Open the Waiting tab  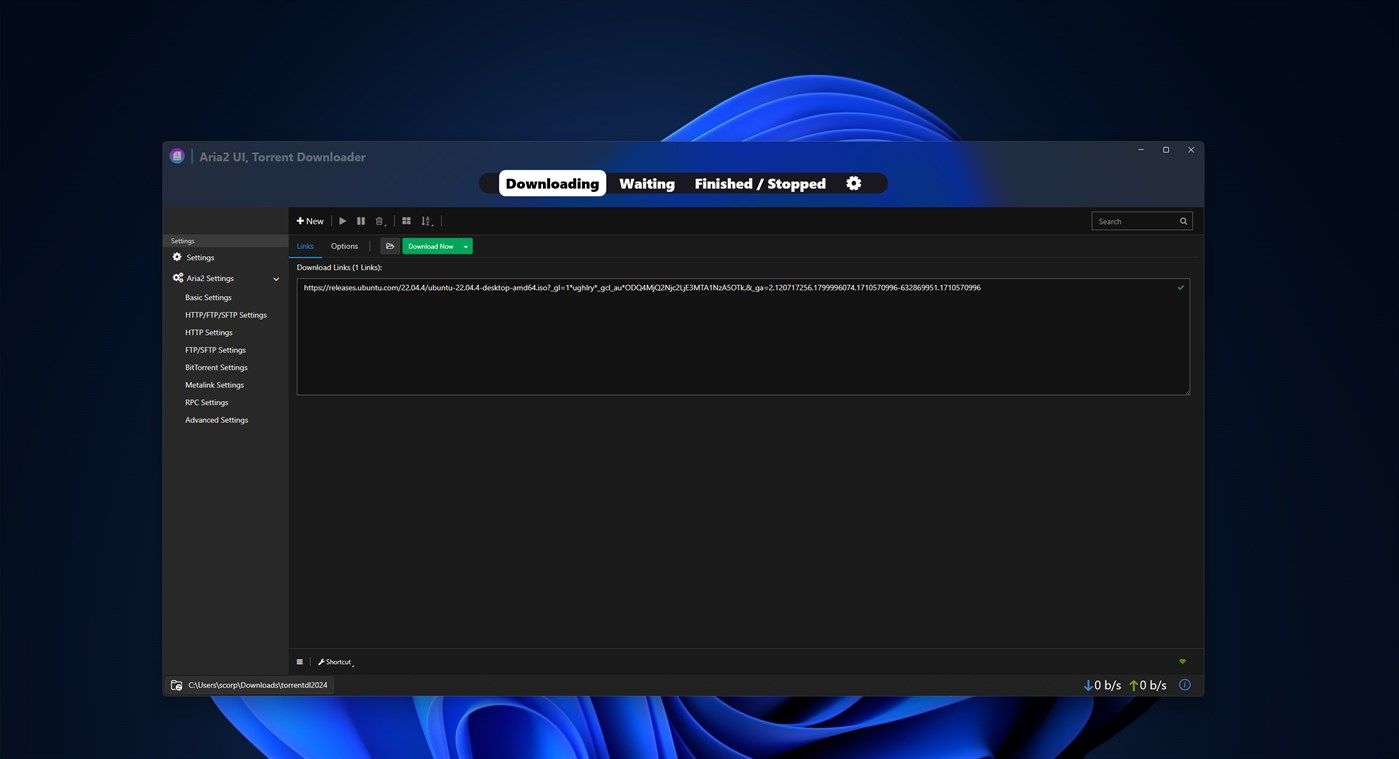coord(646,183)
